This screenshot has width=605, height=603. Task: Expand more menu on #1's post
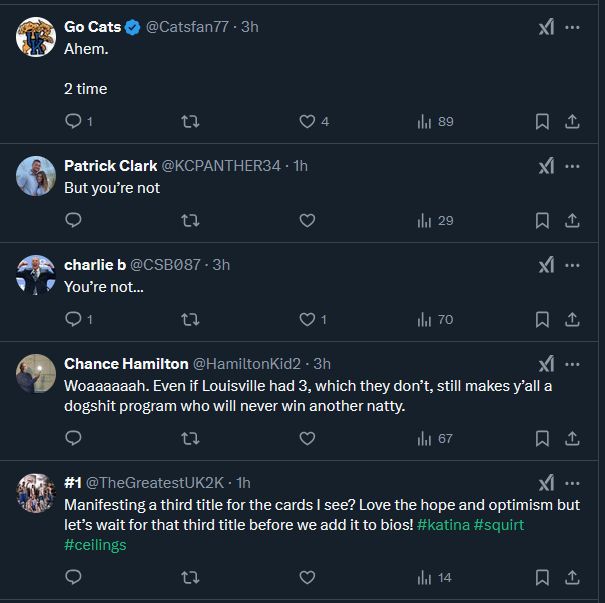point(572,482)
